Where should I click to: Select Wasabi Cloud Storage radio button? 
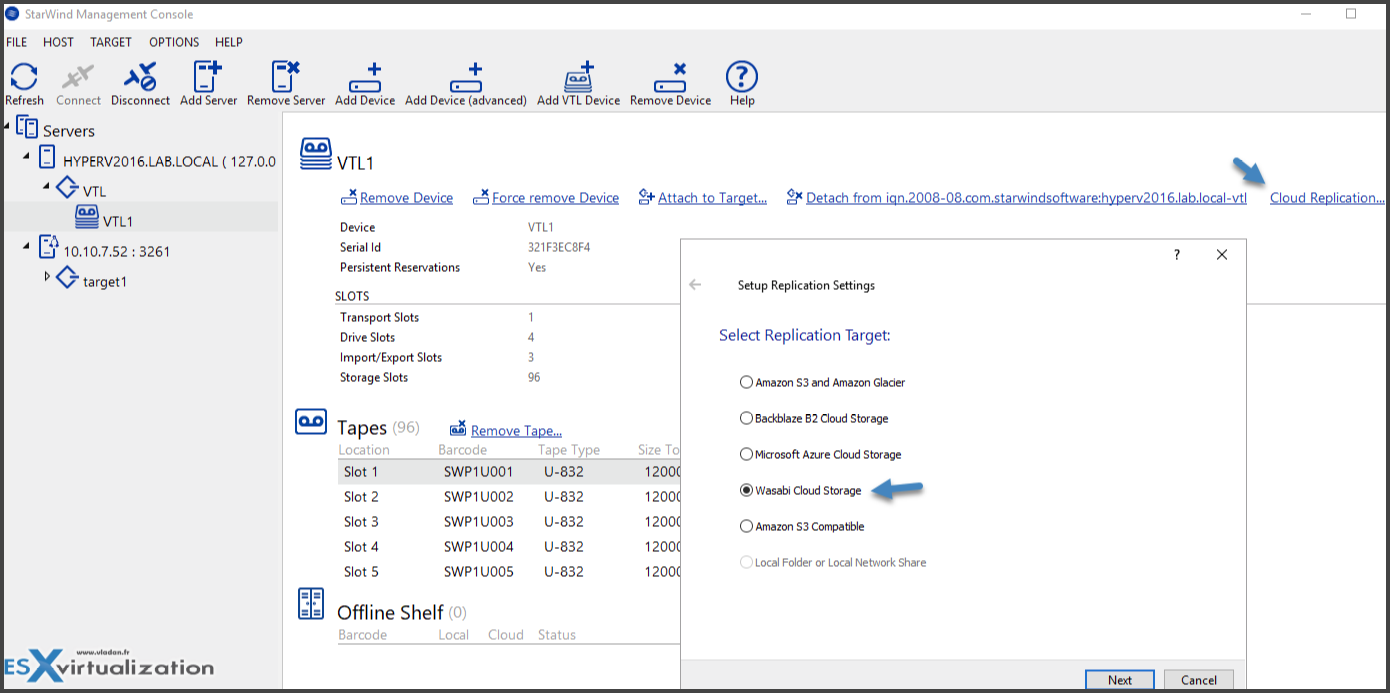pyautogui.click(x=746, y=490)
